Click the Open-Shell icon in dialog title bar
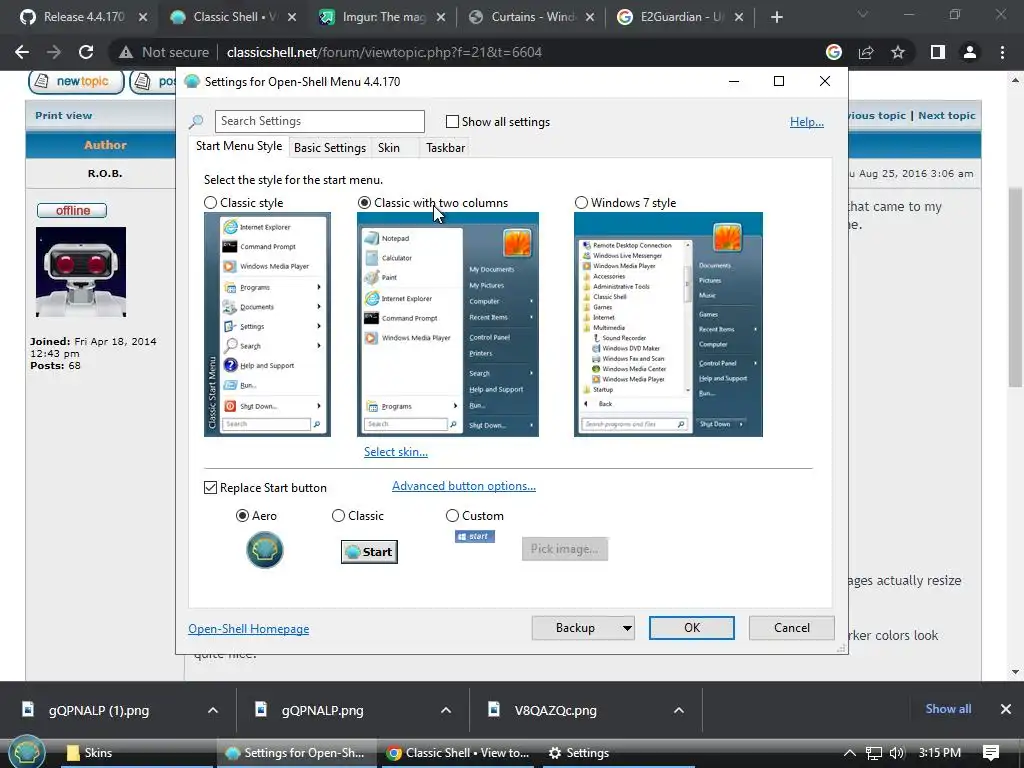The image size is (1024, 768). pyautogui.click(x=192, y=82)
